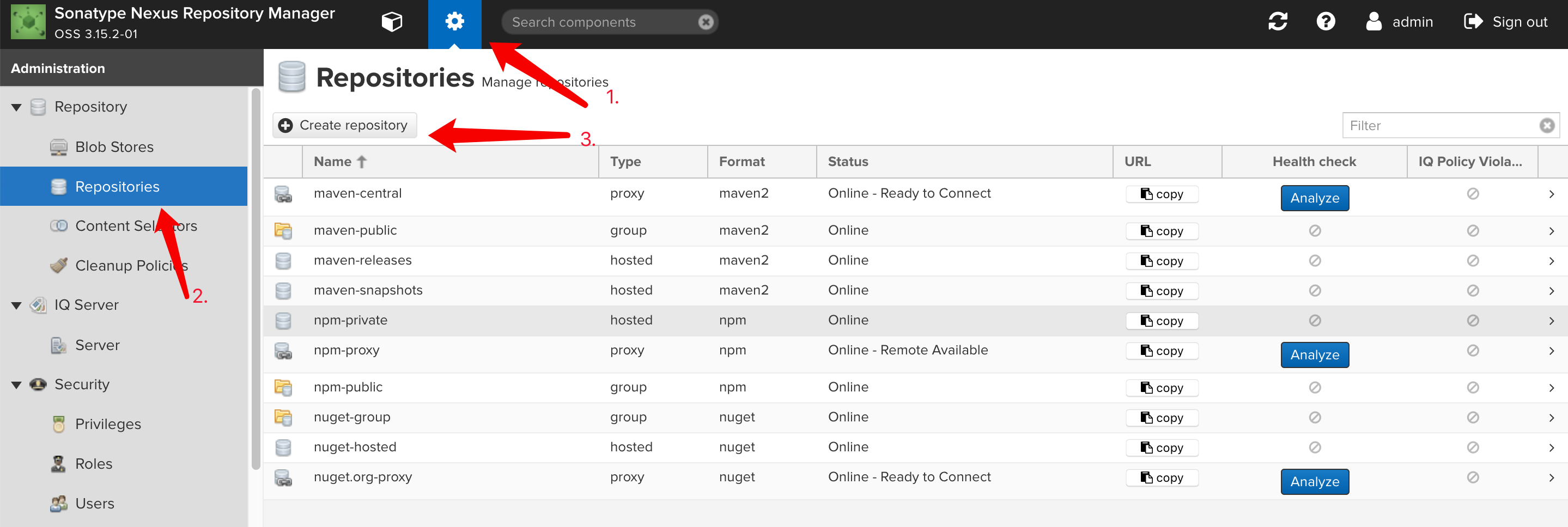Click the maven-central proxy repository icon
The width and height of the screenshot is (1568, 527).
[x=283, y=195]
